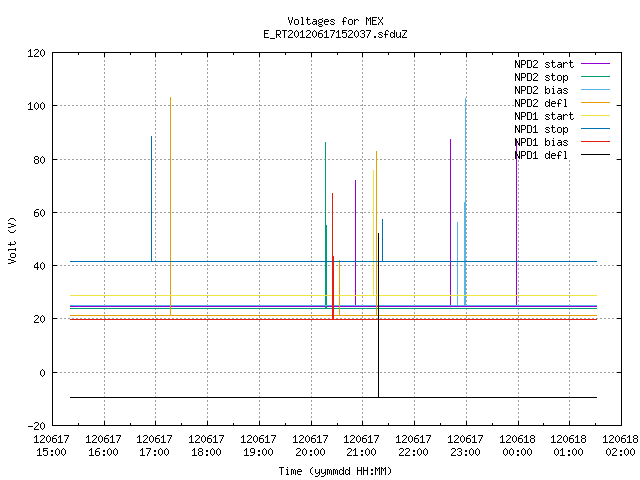Click the 'NPD1 bias' legend label
The height and width of the screenshot is (480, 640).
click(x=541, y=142)
